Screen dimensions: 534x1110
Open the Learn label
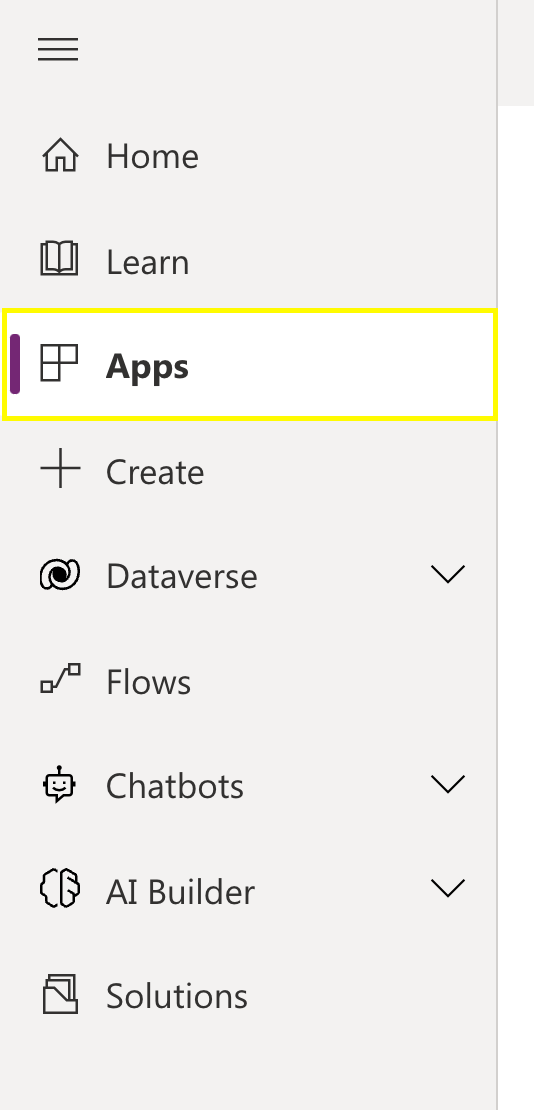tap(148, 262)
